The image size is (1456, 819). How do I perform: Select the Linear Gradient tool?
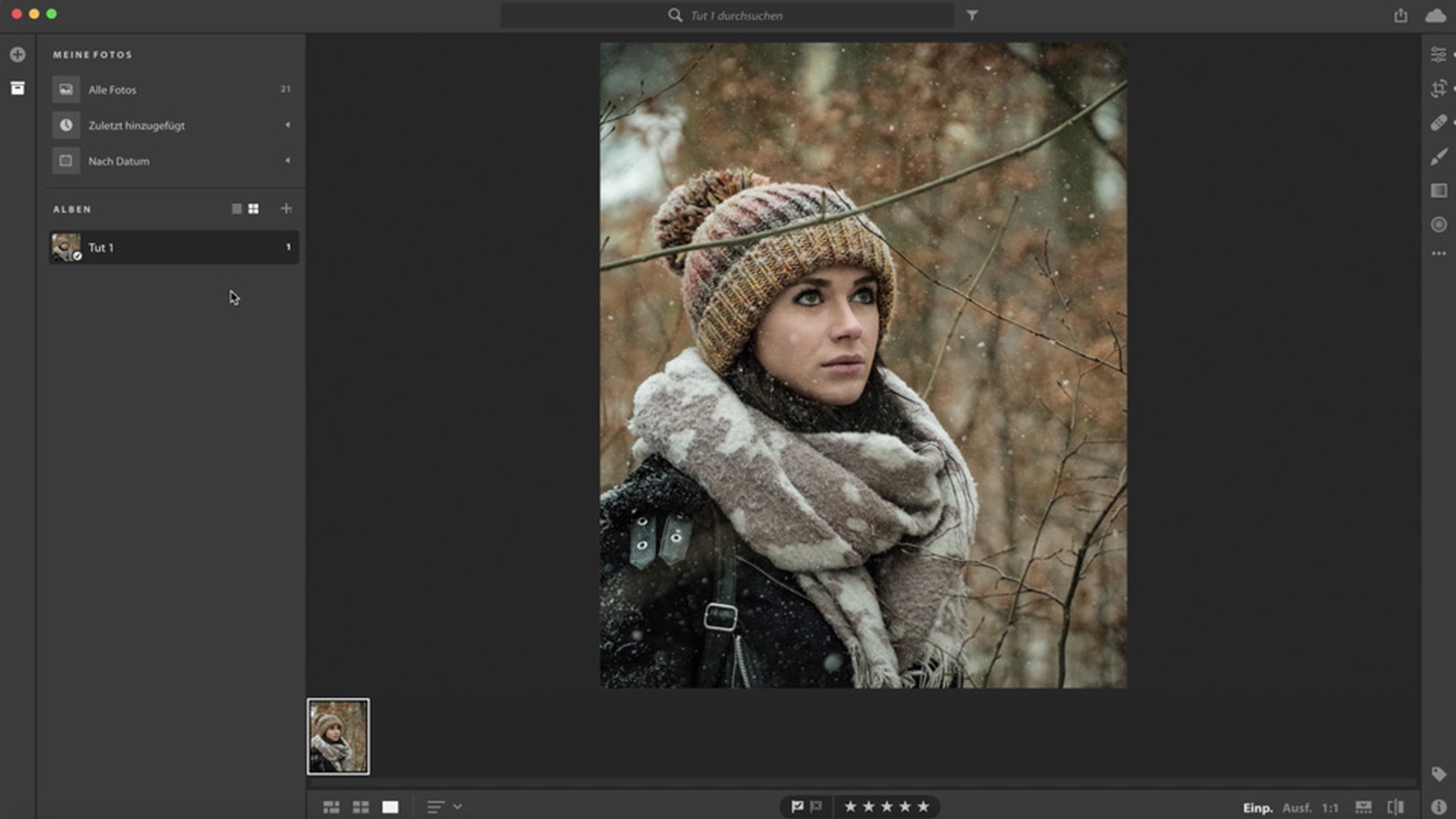tap(1438, 190)
